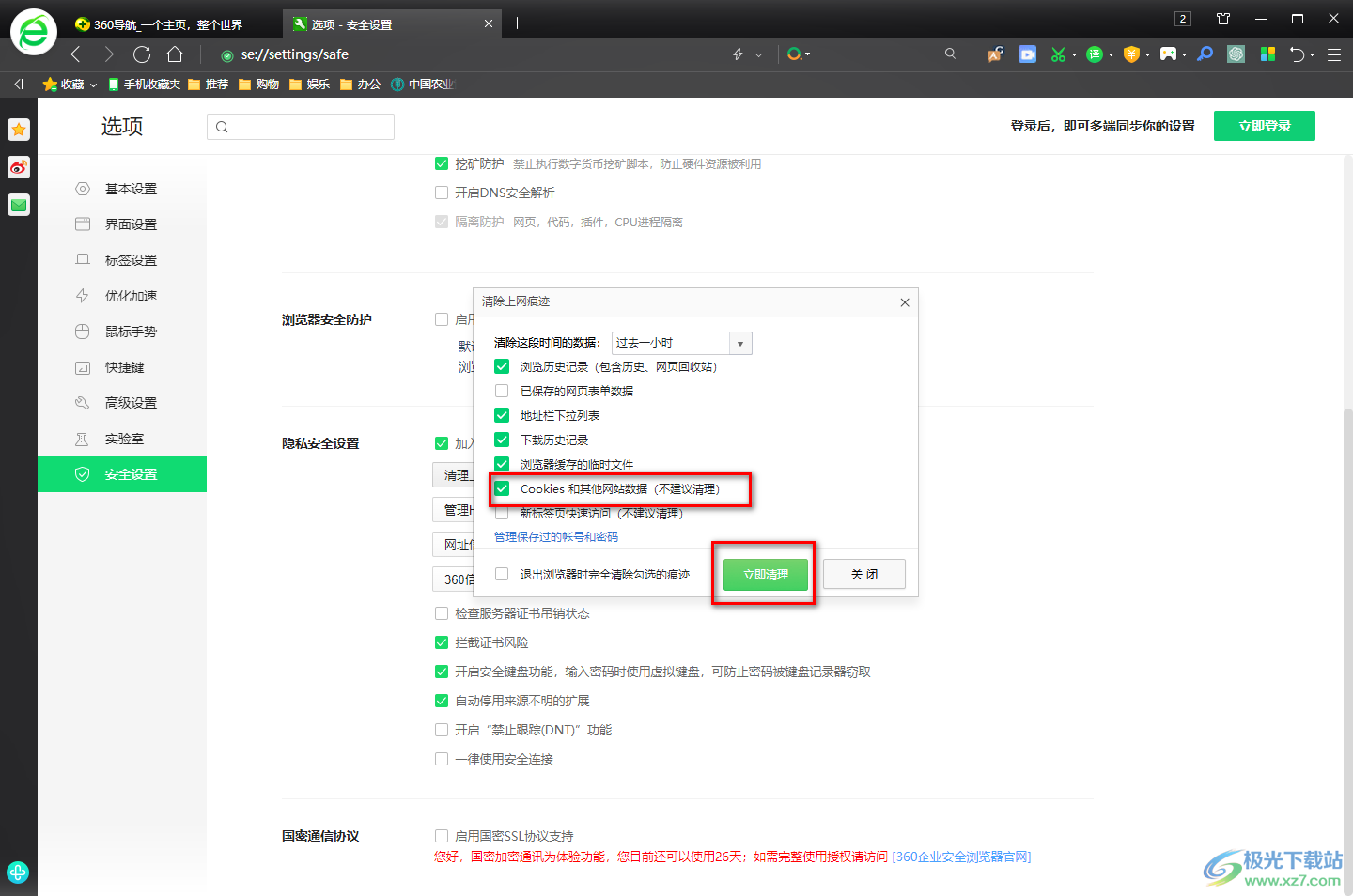
Task: Open the colorful apps grid extension
Action: pyautogui.click(x=1267, y=54)
